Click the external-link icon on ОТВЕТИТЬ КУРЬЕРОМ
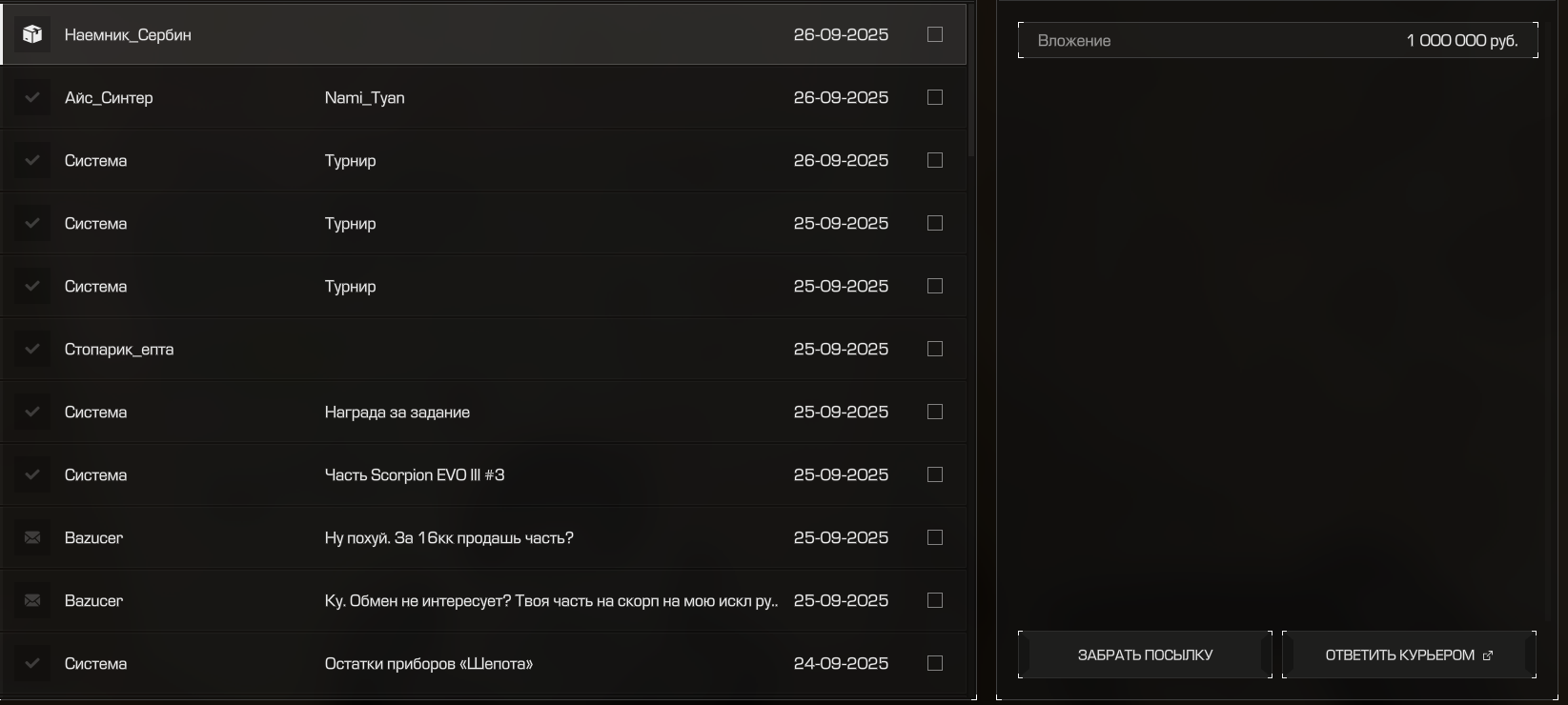 point(1487,655)
